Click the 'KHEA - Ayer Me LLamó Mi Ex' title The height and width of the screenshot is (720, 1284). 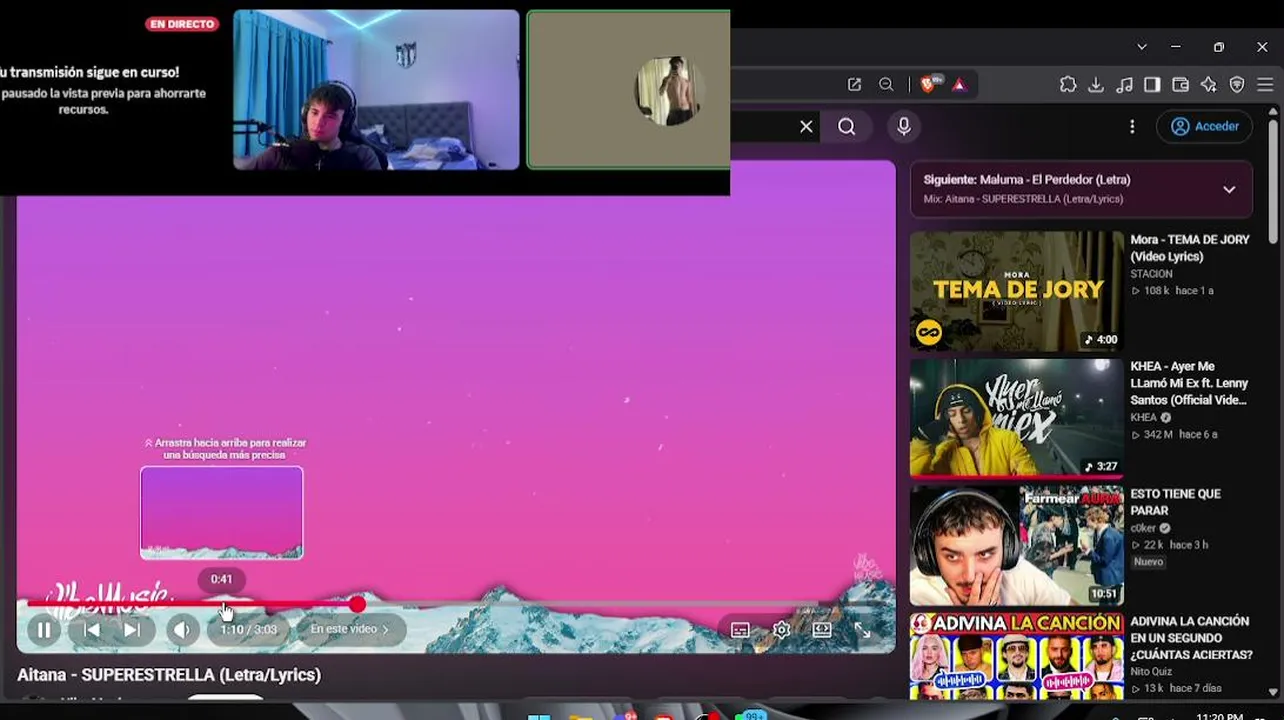coord(1190,383)
